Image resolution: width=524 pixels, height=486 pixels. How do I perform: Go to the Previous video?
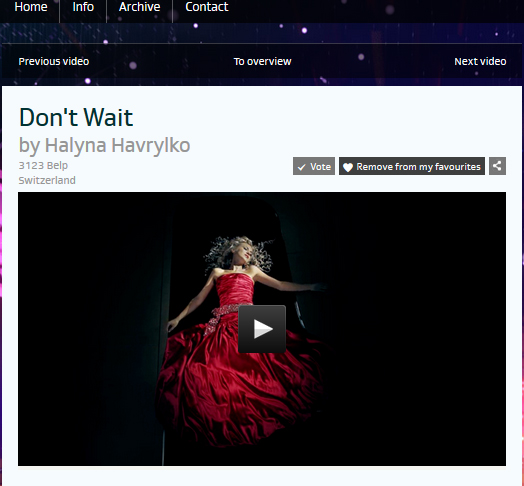click(54, 62)
